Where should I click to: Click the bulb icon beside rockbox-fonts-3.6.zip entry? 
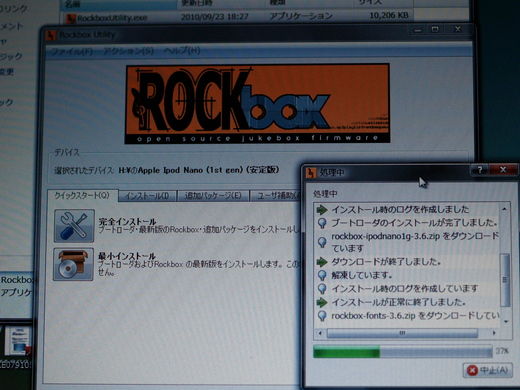[x=322, y=316]
